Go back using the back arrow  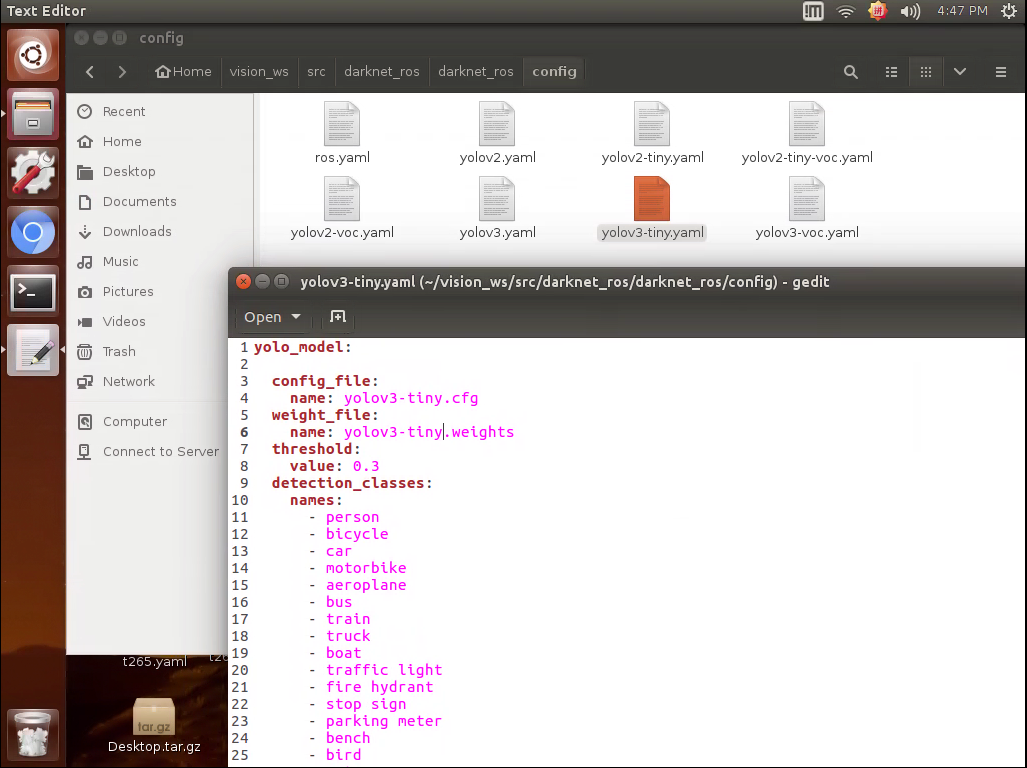click(x=90, y=72)
